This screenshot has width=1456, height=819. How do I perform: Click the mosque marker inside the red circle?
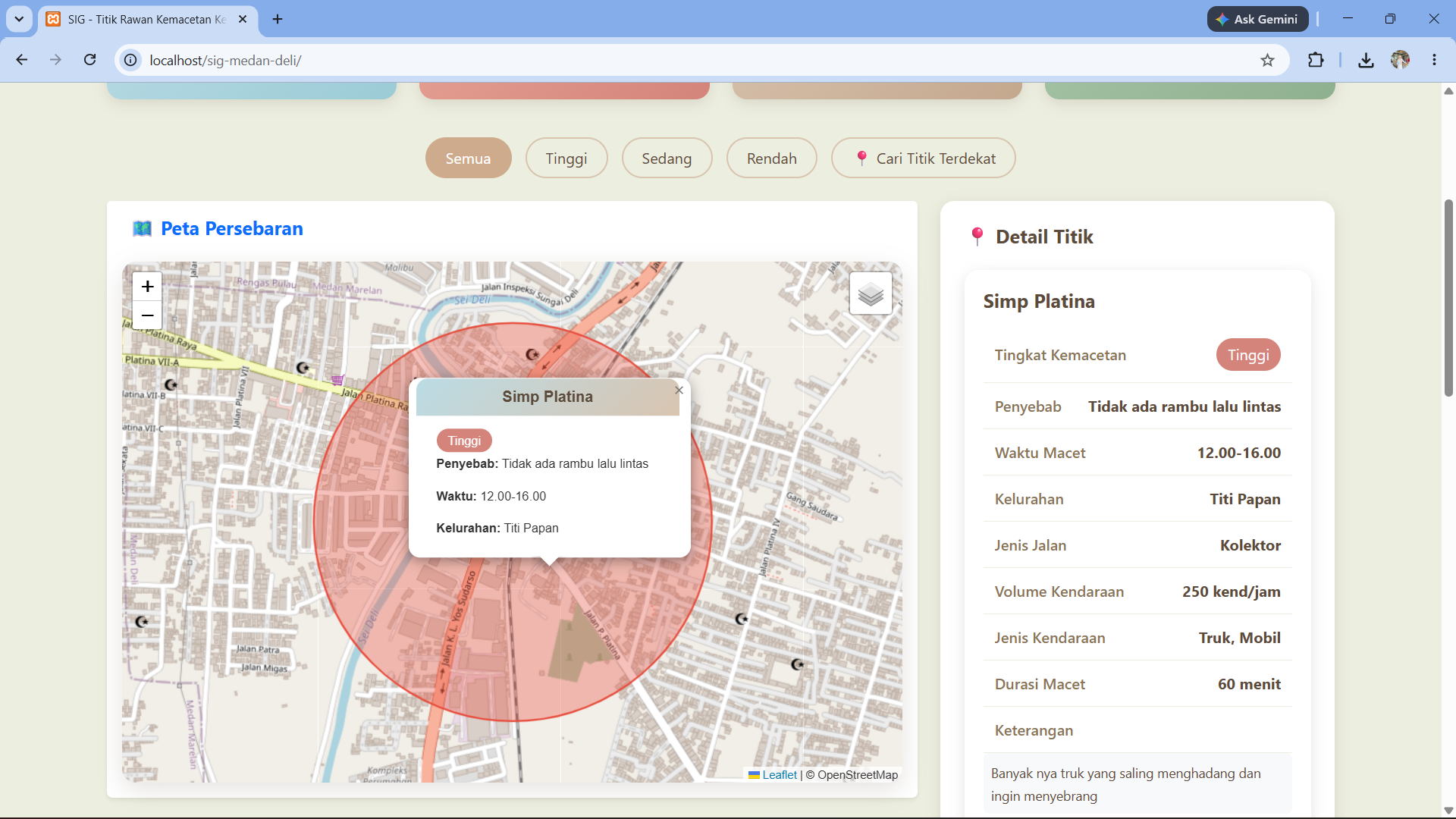coord(532,354)
